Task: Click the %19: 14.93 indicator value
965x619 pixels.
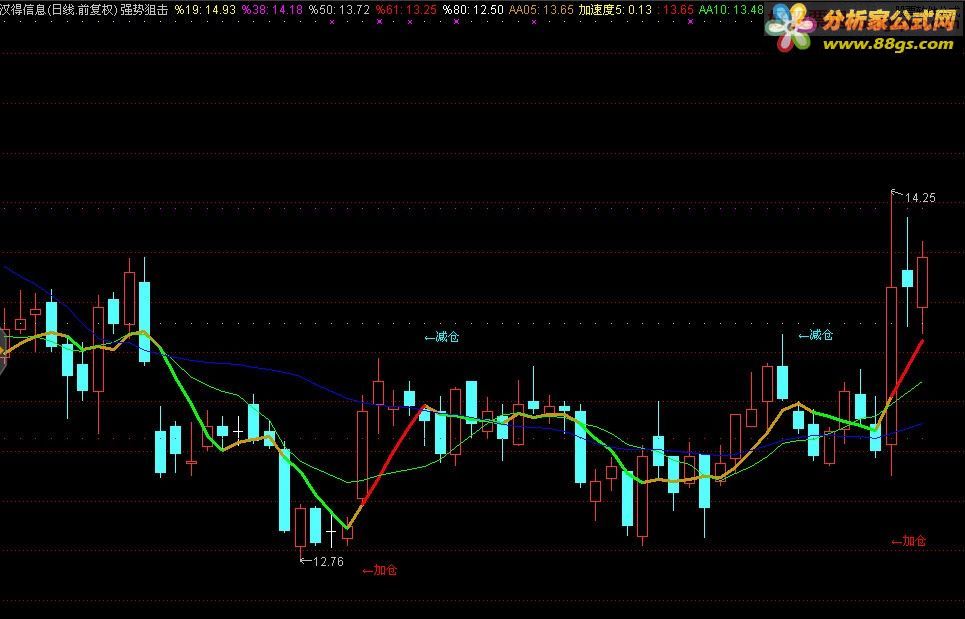Action: tap(205, 10)
